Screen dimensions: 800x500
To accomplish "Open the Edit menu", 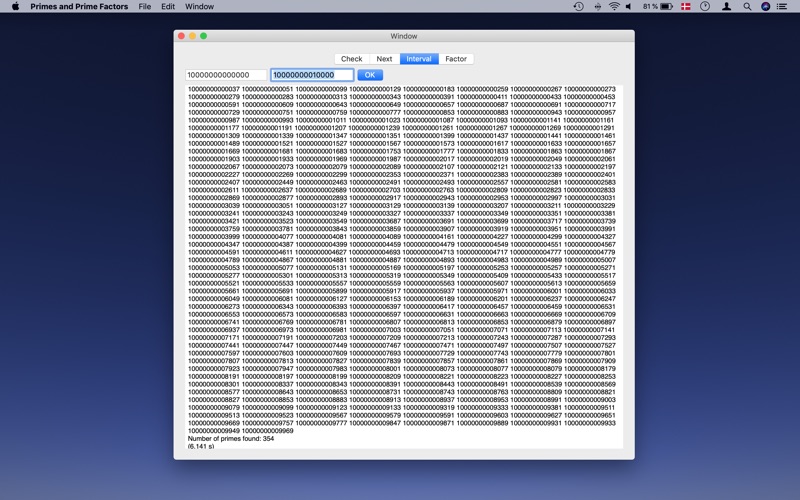I will tap(168, 7).
